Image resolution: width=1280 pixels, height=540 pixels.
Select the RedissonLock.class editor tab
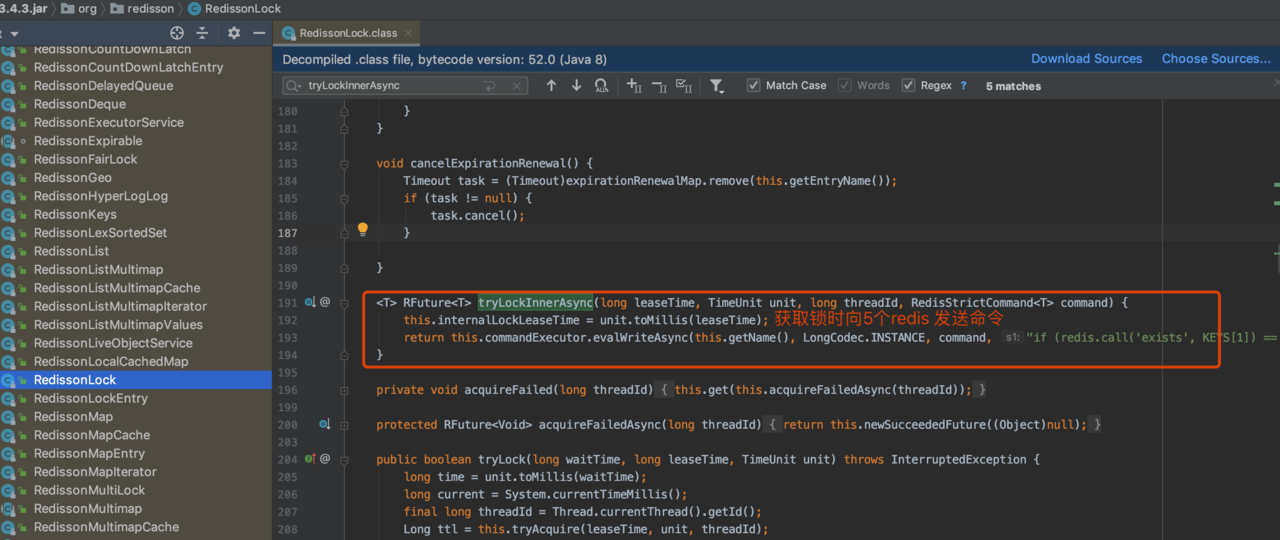point(347,33)
